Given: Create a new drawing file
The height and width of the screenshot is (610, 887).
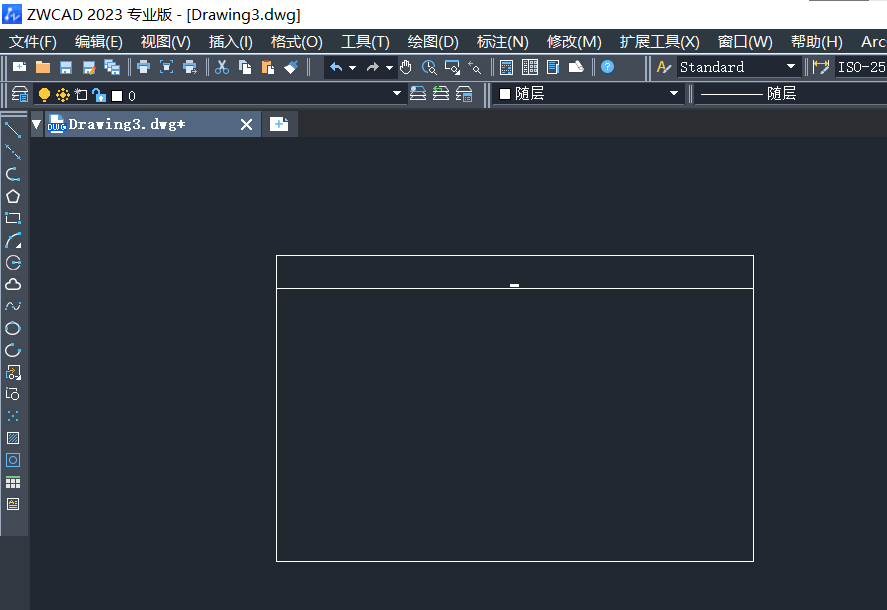Looking at the screenshot, I should click(20, 67).
